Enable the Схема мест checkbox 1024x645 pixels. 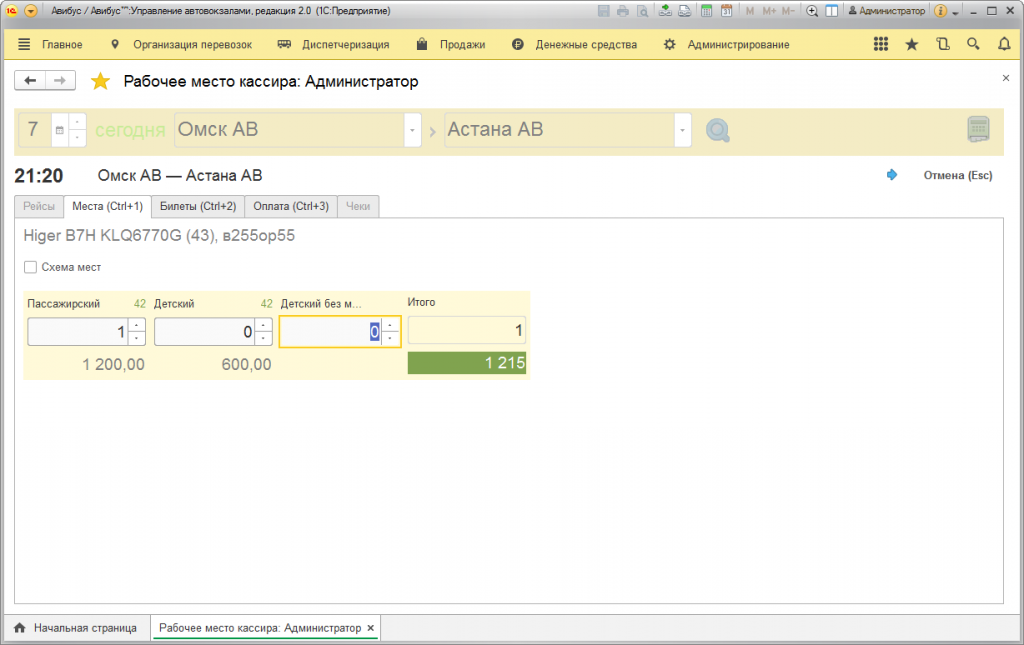coord(30,267)
